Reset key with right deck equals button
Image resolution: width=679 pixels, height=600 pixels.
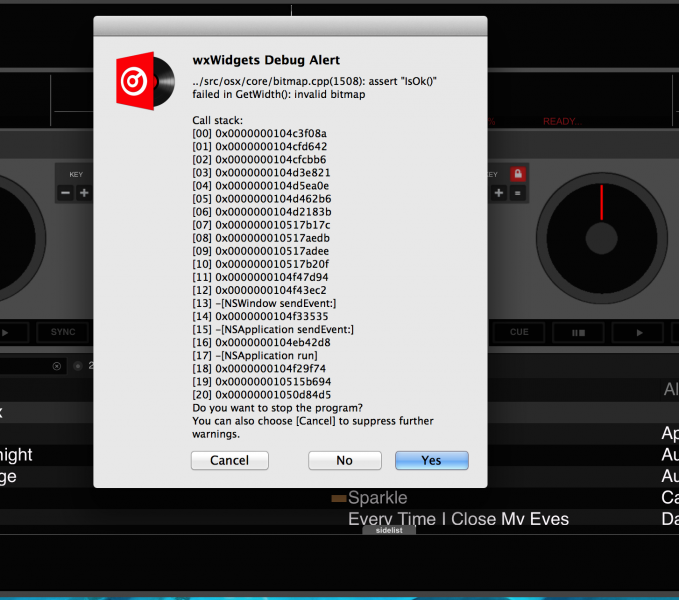point(518,193)
